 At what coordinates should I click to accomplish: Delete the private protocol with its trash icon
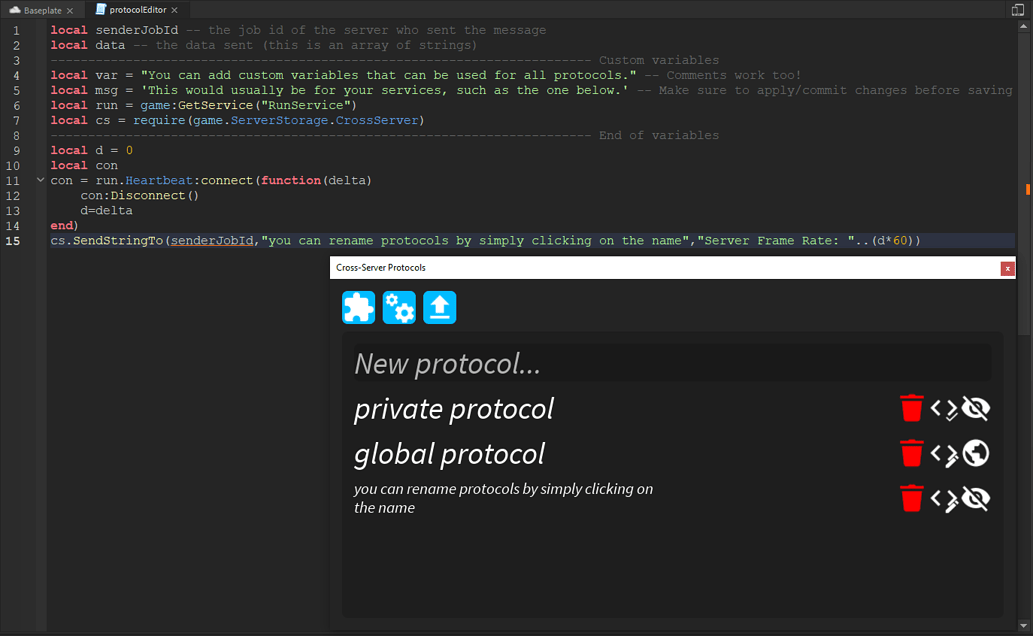point(911,408)
